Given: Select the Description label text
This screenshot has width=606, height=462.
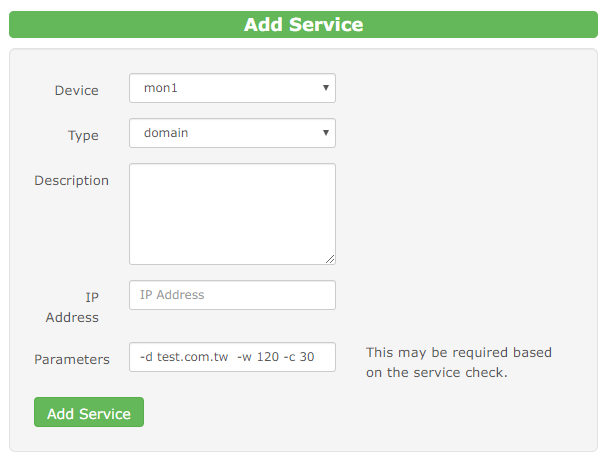Looking at the screenshot, I should point(71,180).
